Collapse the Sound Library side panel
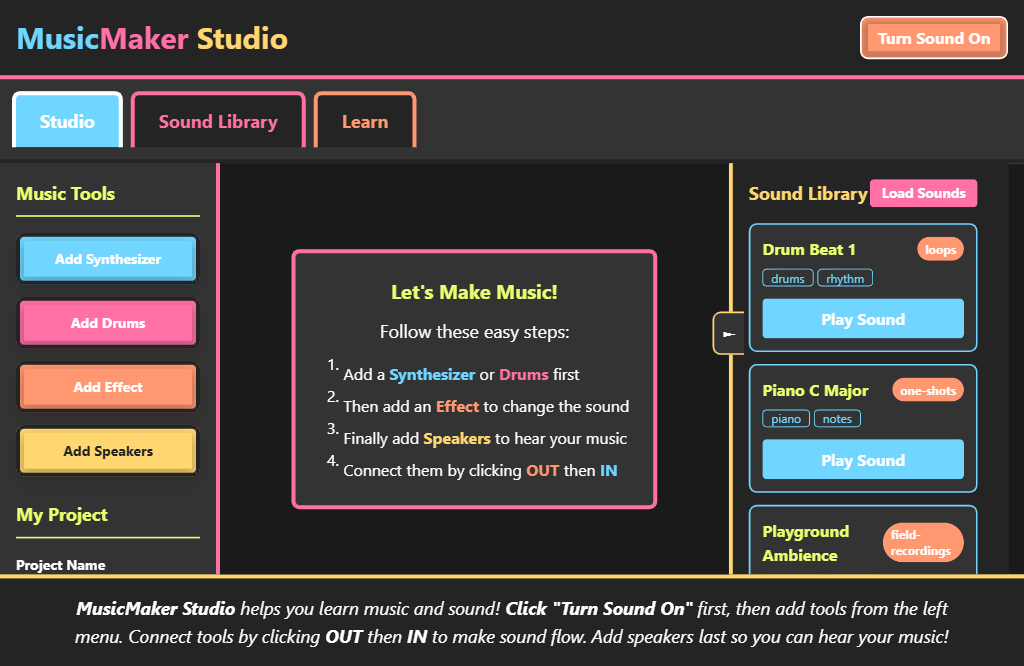This screenshot has height=666, width=1024. click(728, 332)
